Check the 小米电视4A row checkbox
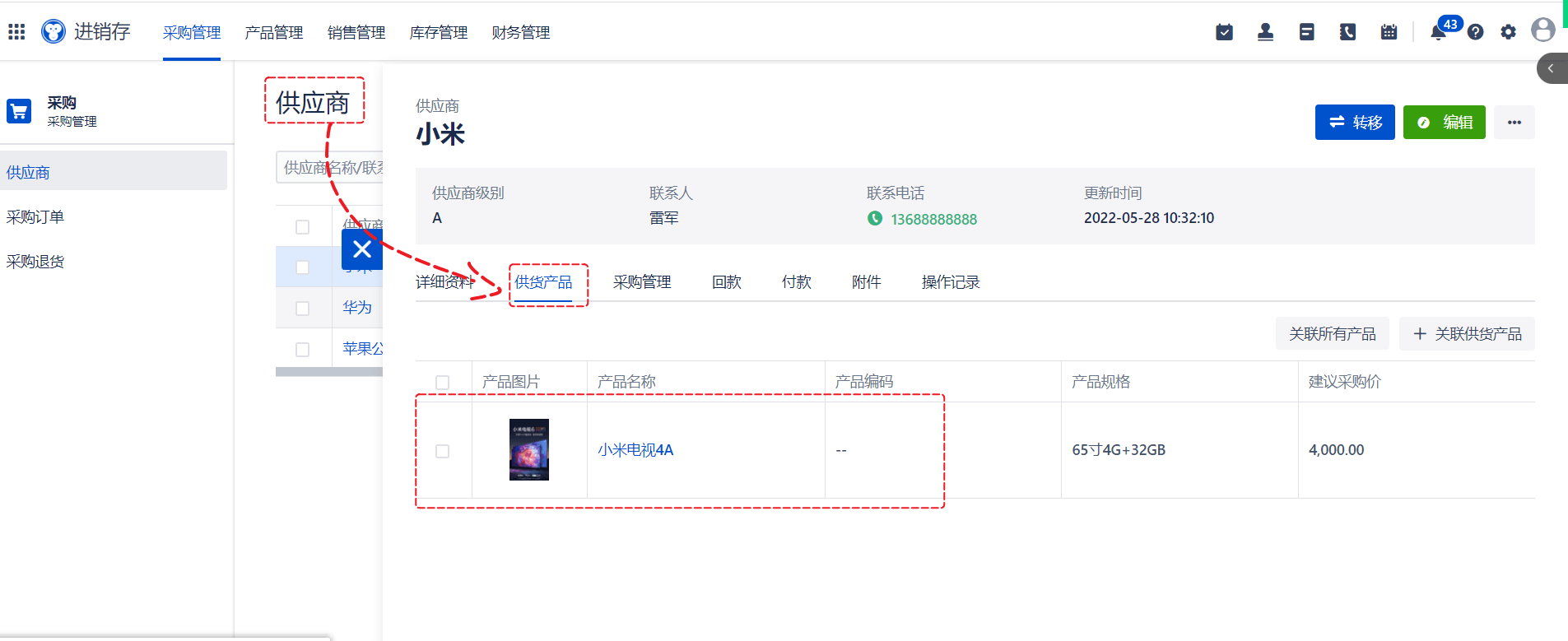This screenshot has width=1568, height=641. [443, 451]
